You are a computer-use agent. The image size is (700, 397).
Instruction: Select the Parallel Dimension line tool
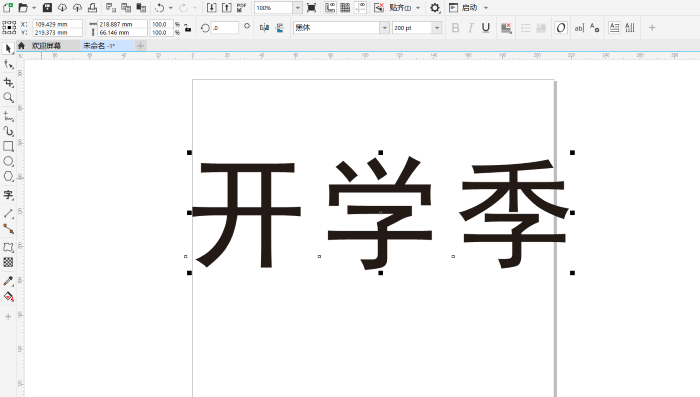(8, 214)
